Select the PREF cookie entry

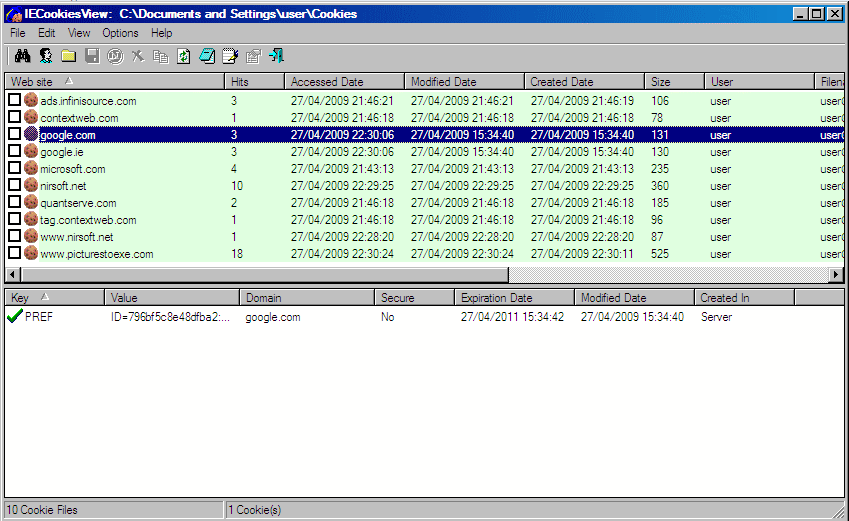[38, 317]
